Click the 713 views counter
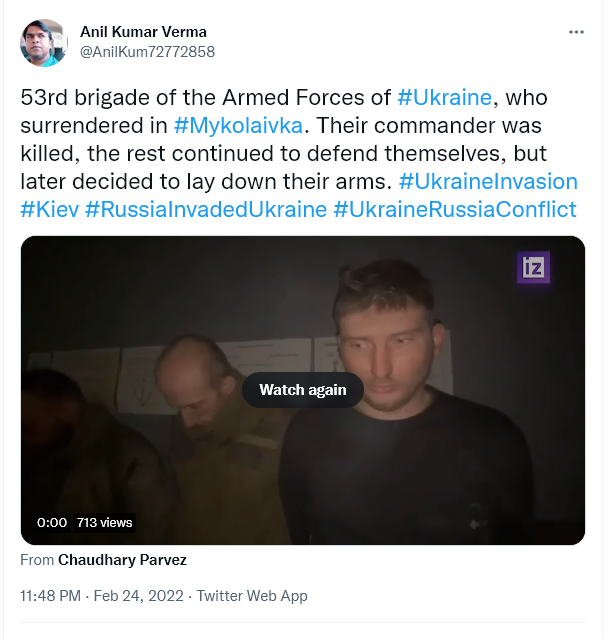The width and height of the screenshot is (609, 639). coord(104,522)
